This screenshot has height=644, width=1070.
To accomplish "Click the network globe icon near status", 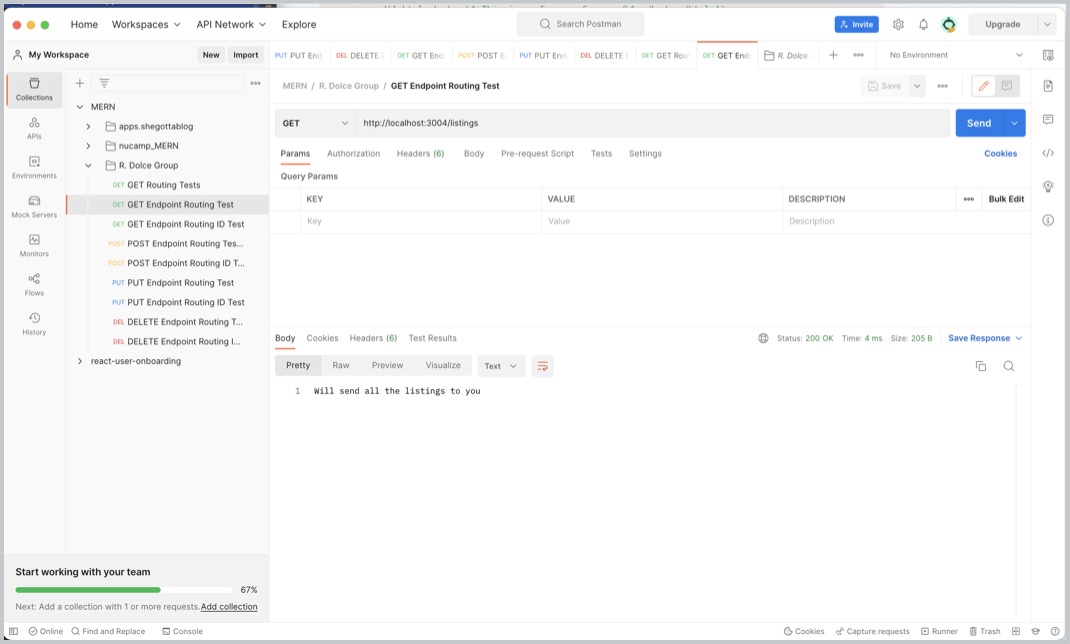I will pos(763,338).
